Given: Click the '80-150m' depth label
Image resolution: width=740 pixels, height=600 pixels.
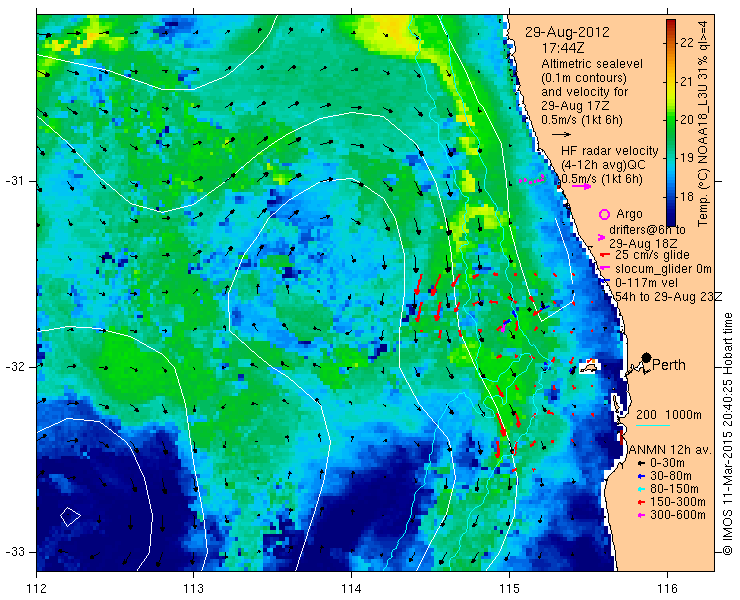Looking at the screenshot, I should click(674, 489).
